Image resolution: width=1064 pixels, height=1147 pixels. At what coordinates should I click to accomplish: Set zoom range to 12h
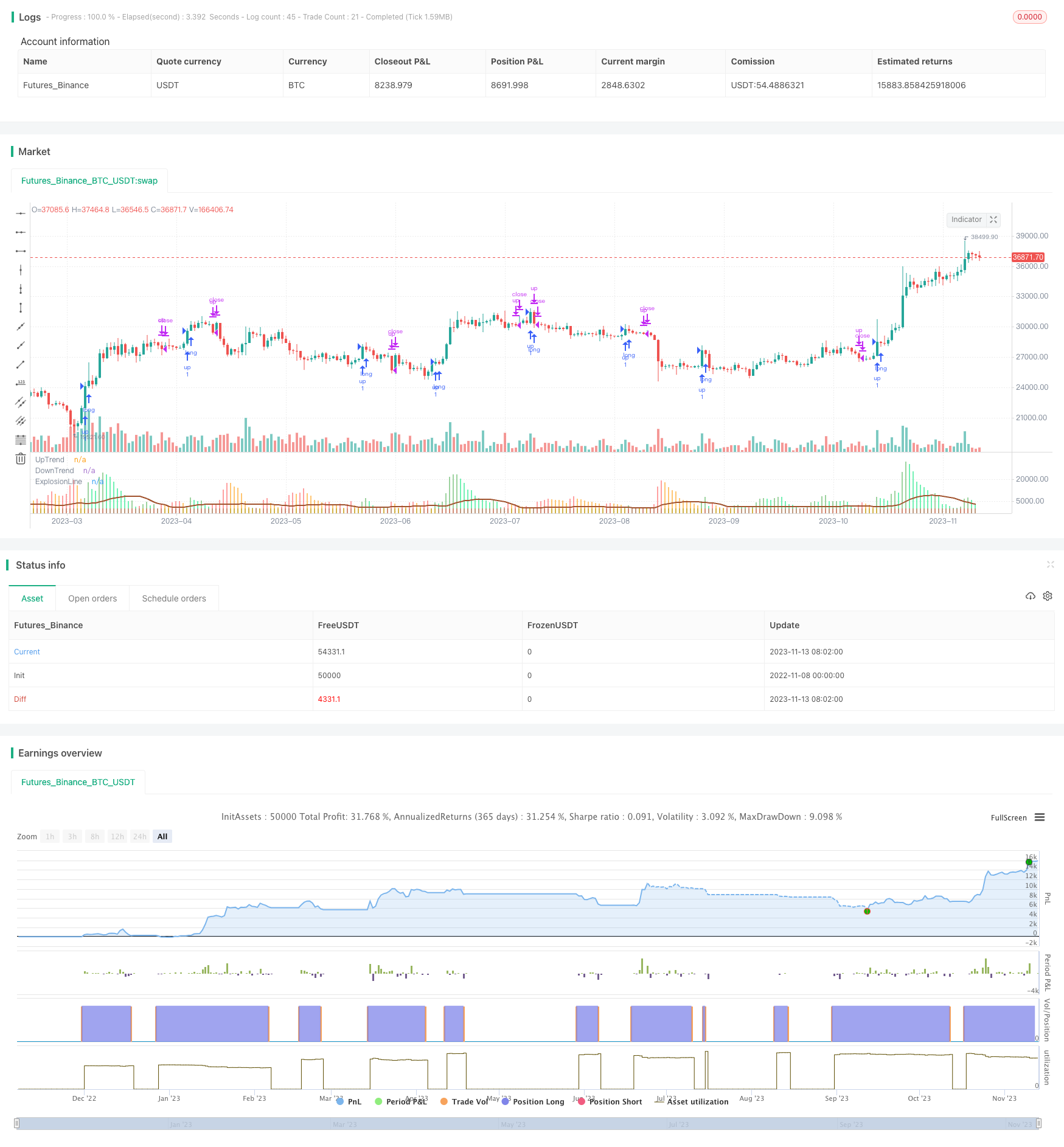point(117,837)
